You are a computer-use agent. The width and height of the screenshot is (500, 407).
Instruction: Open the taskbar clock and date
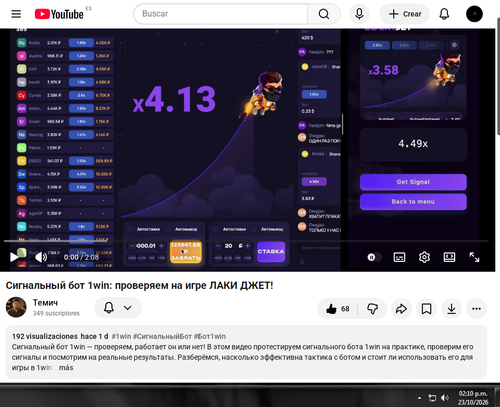[473, 398]
